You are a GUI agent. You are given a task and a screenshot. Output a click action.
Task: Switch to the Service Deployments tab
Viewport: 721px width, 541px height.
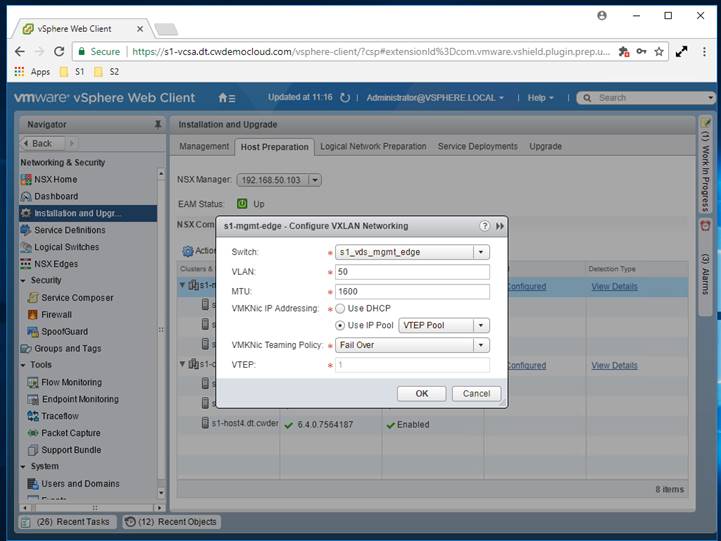[477, 146]
